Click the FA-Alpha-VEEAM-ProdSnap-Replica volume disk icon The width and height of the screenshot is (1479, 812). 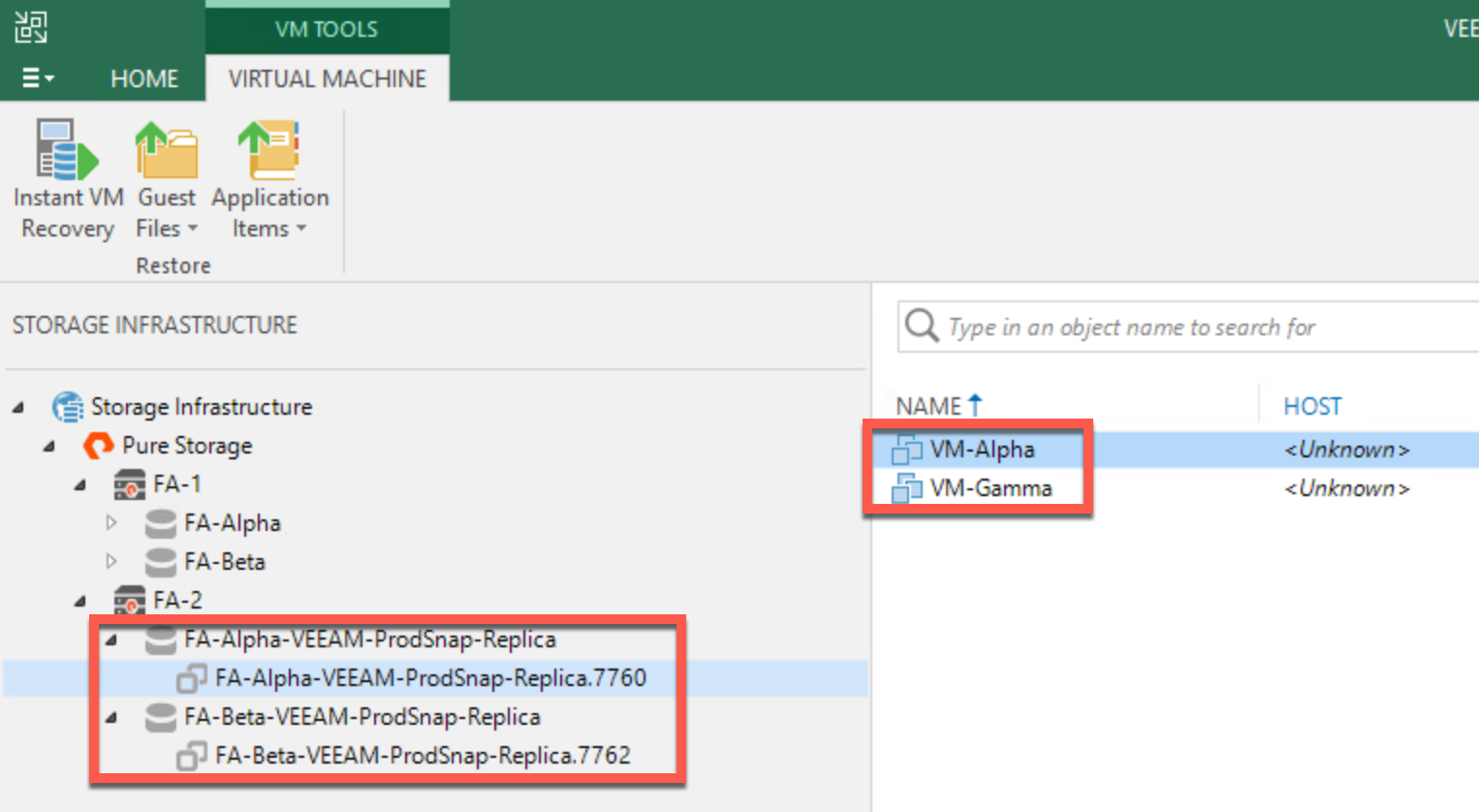point(161,640)
